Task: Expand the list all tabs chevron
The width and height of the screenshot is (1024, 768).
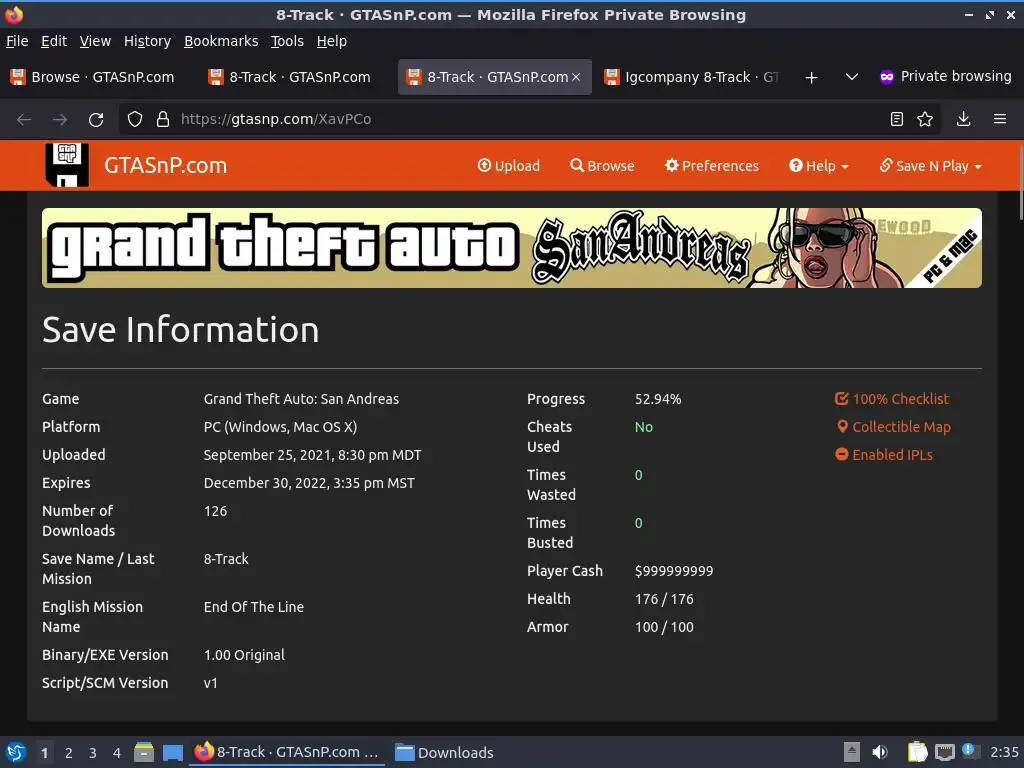Action: point(852,77)
